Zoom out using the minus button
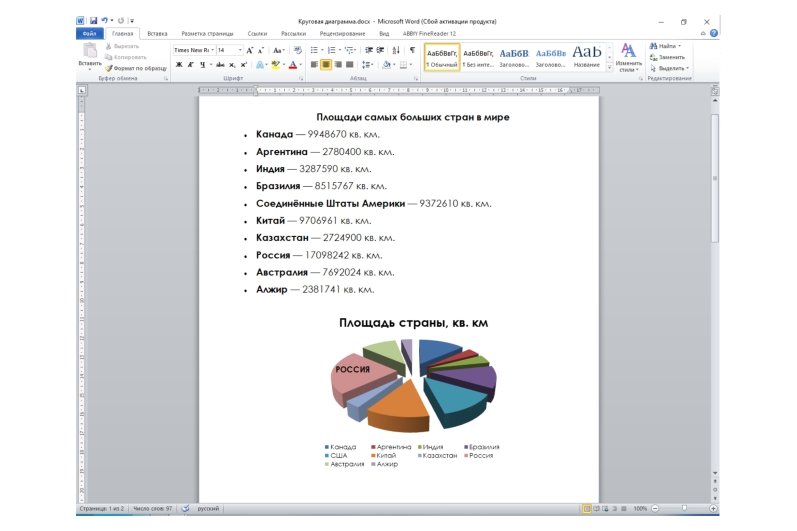Image resolution: width=797 pixels, height=531 pixels. [x=655, y=508]
